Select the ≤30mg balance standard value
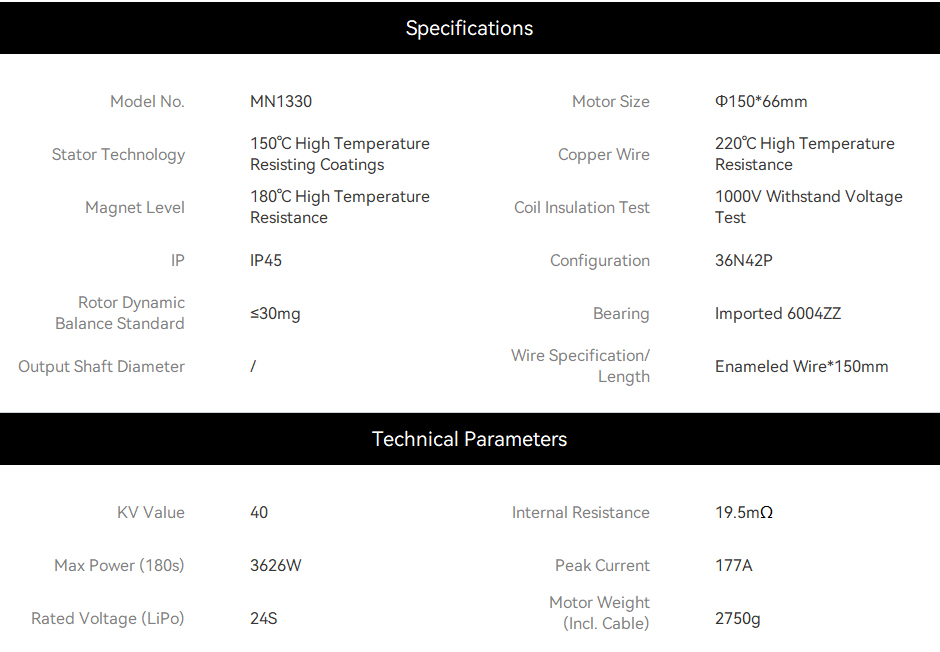 (x=275, y=313)
